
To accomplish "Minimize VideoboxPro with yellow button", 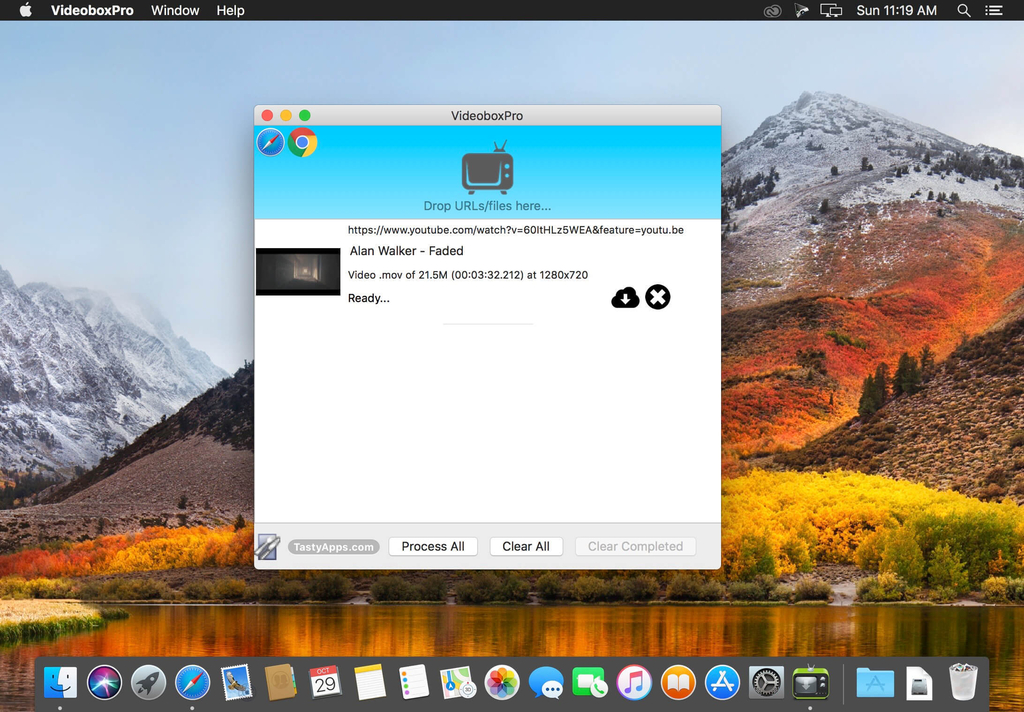I will click(286, 116).
